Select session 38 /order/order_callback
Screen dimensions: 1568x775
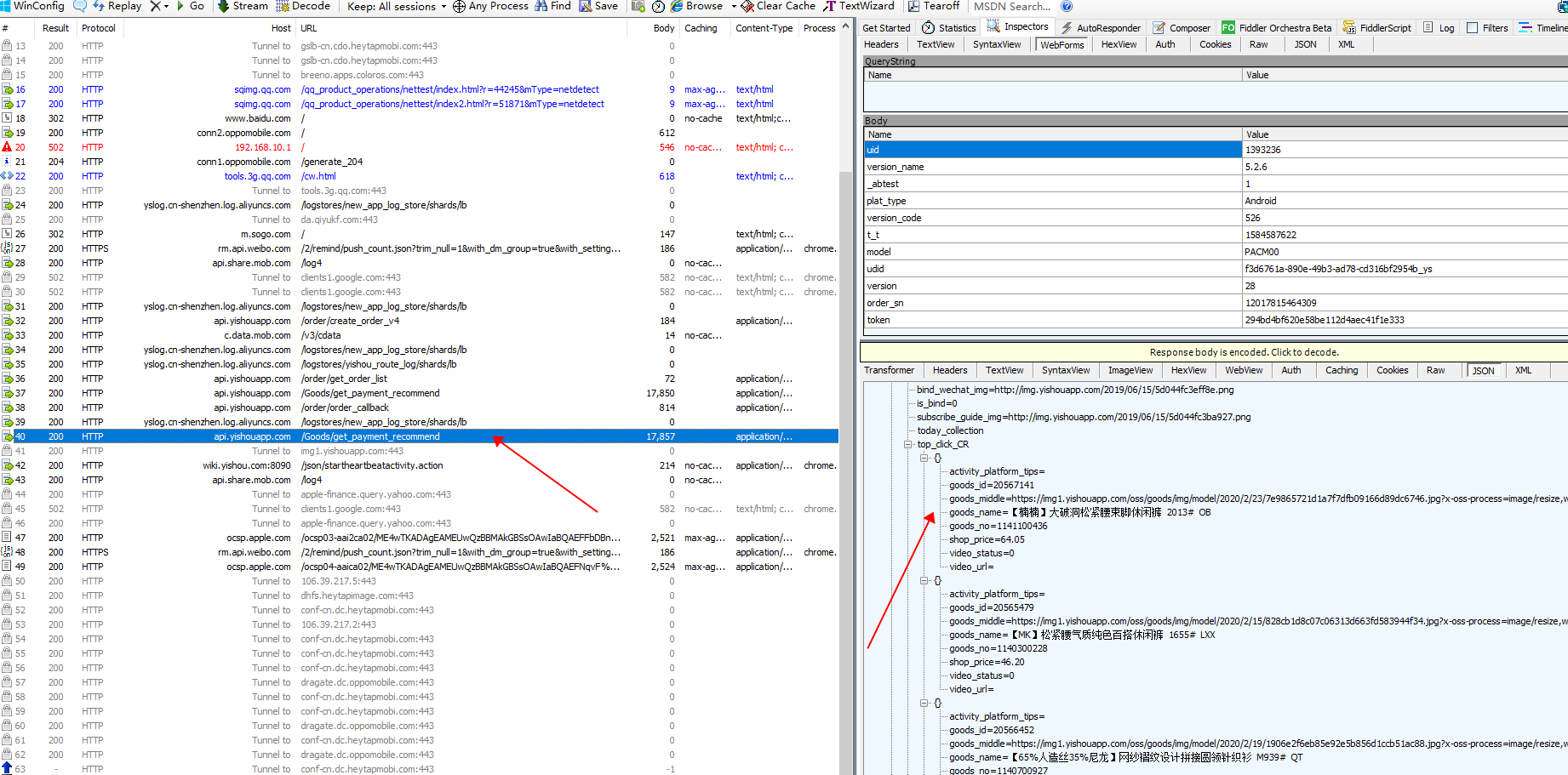coord(419,407)
